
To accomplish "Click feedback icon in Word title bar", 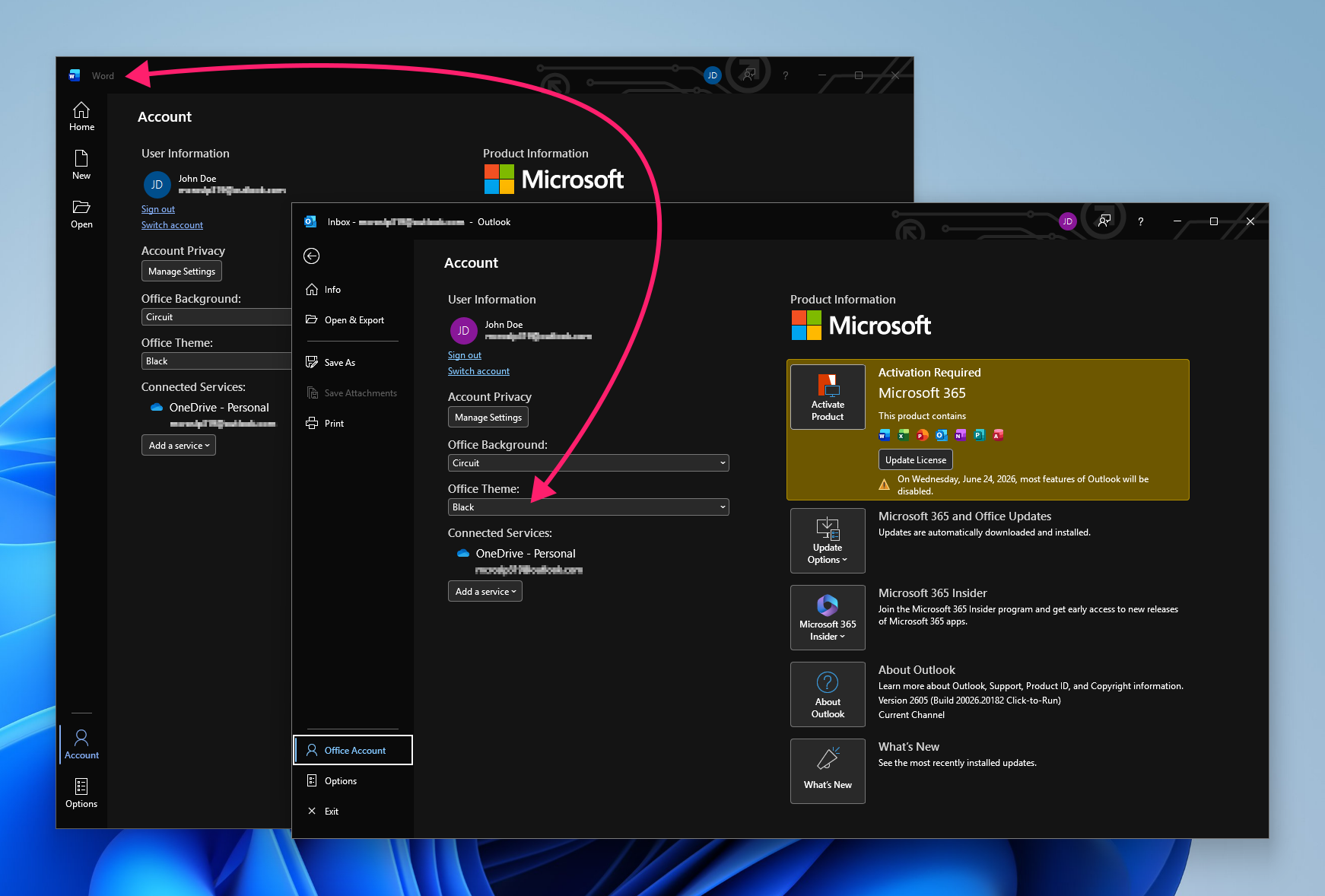I will 748,75.
